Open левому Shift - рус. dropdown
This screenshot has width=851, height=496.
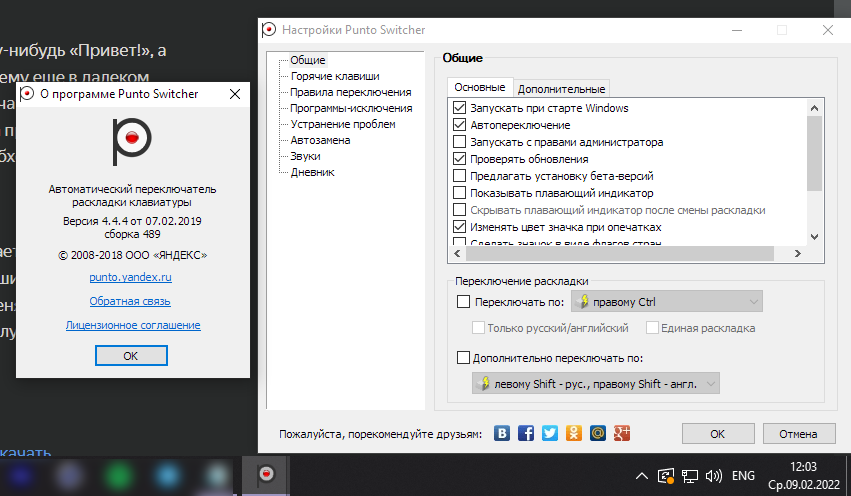click(595, 384)
